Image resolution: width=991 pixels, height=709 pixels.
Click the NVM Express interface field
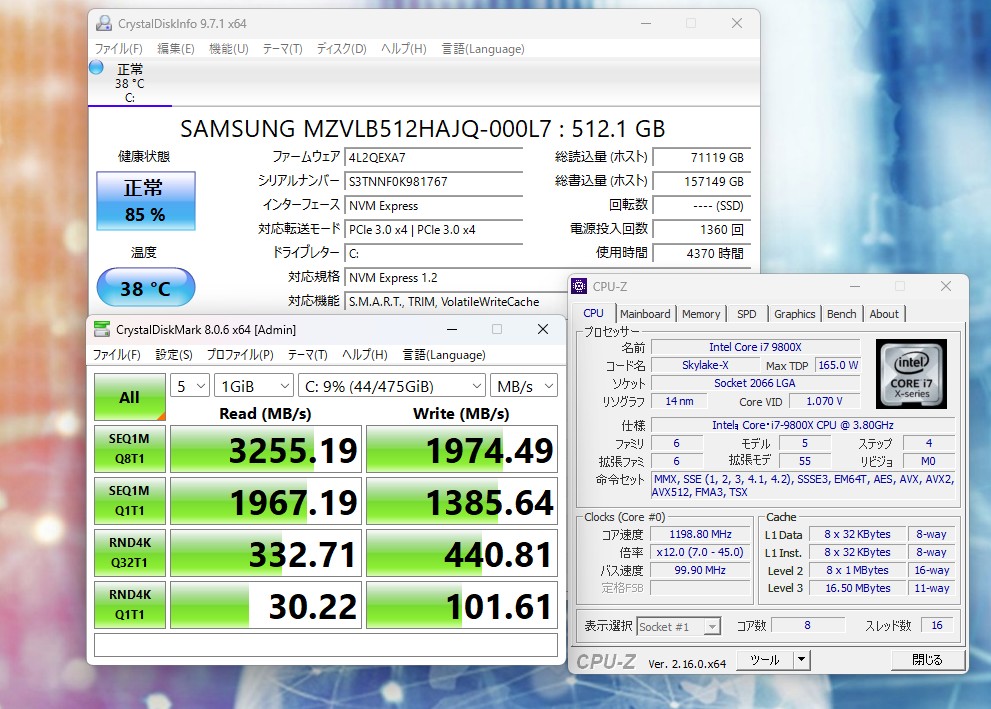click(x=434, y=205)
